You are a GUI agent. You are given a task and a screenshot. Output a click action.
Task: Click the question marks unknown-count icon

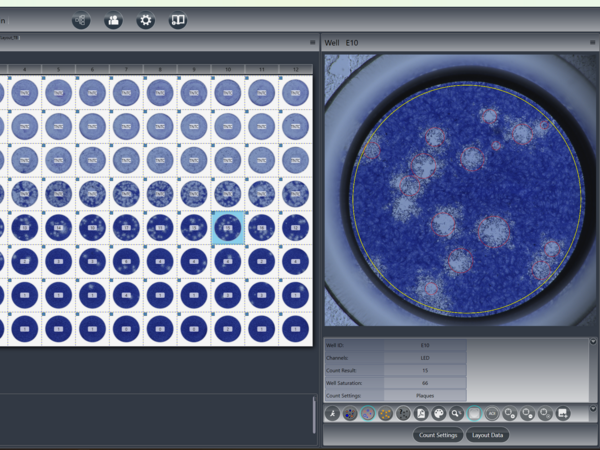tap(404, 413)
